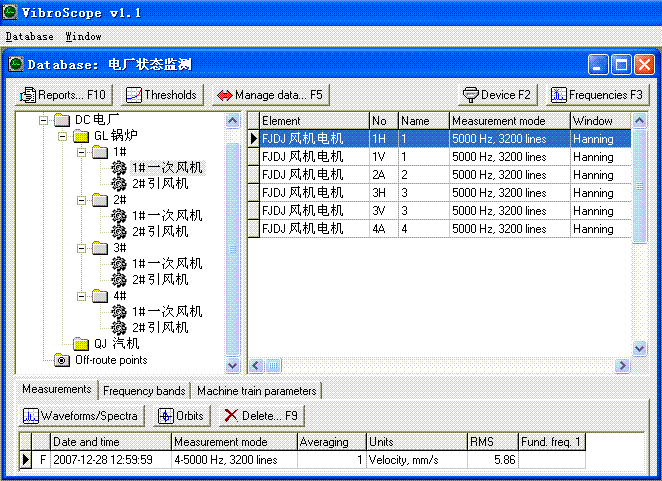This screenshot has height=481, width=662.
Task: Click the Database window title icon
Action: (x=16, y=64)
